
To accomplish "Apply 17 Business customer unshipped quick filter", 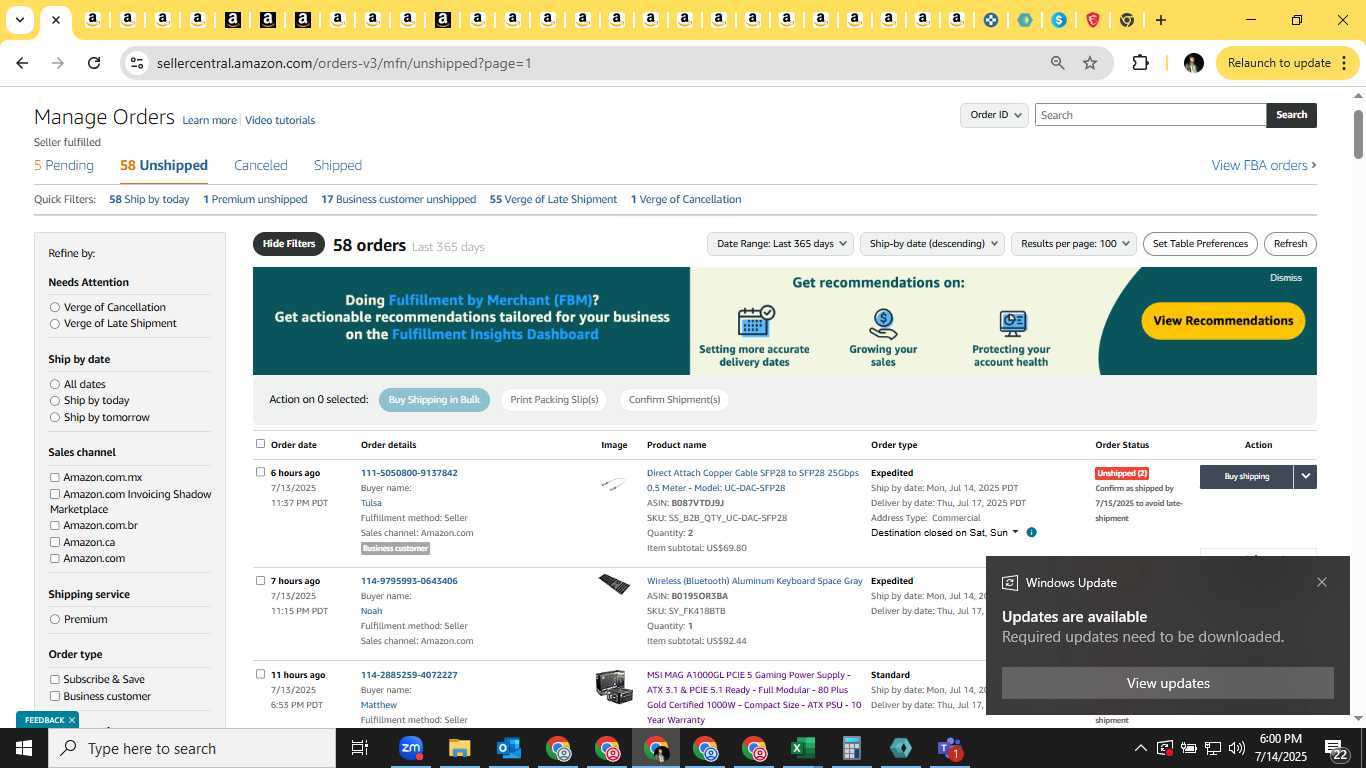I will [398, 199].
